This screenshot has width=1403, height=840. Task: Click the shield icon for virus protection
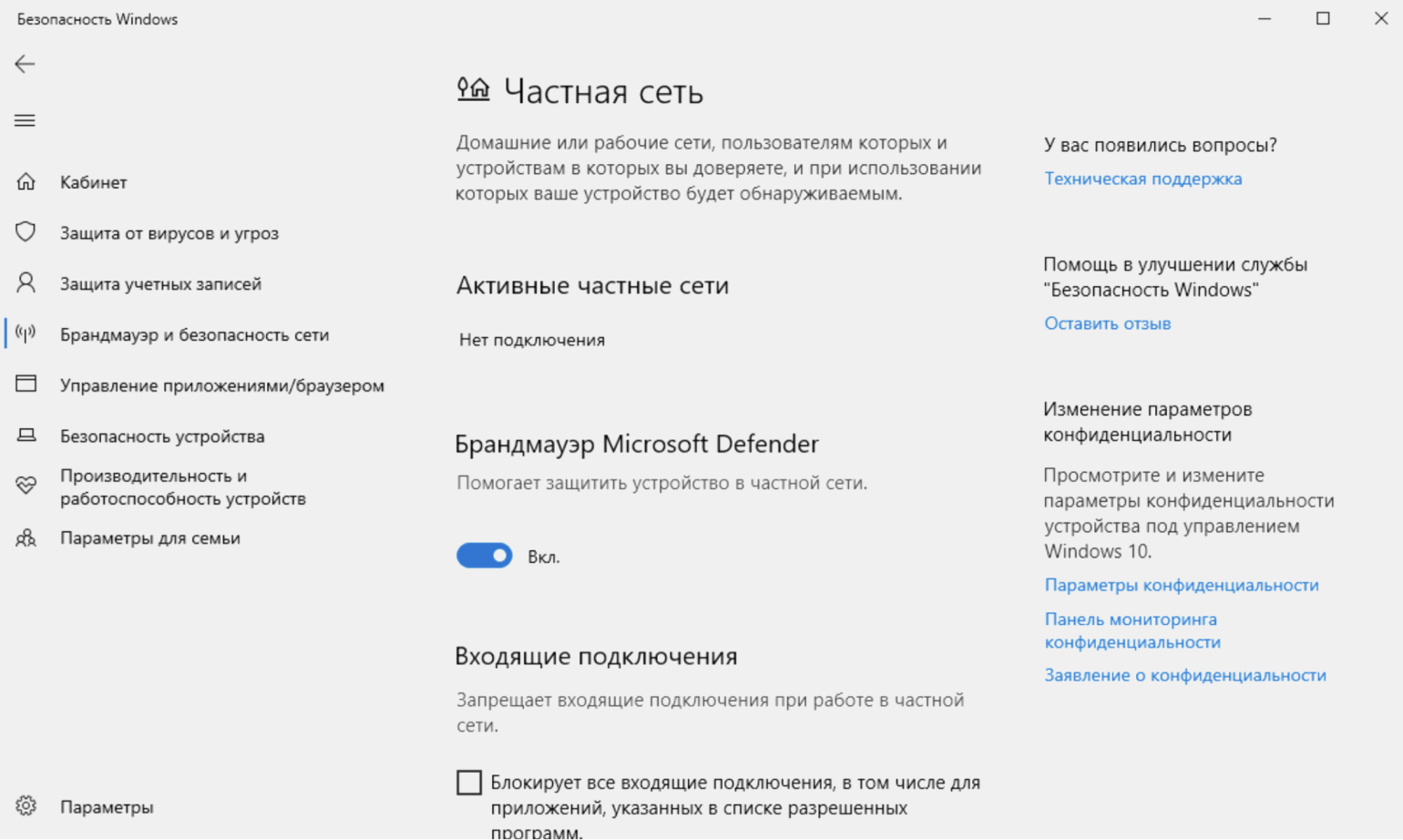pyautogui.click(x=26, y=232)
